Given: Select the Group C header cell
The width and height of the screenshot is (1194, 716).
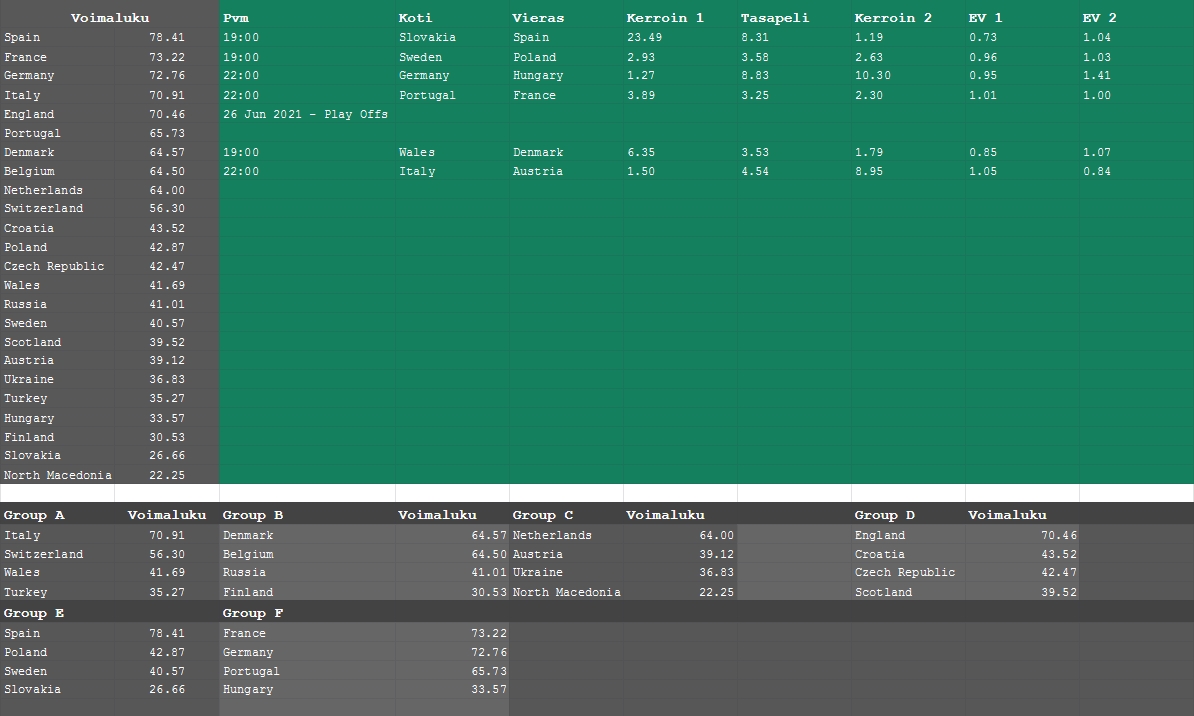Looking at the screenshot, I should click(x=543, y=515).
